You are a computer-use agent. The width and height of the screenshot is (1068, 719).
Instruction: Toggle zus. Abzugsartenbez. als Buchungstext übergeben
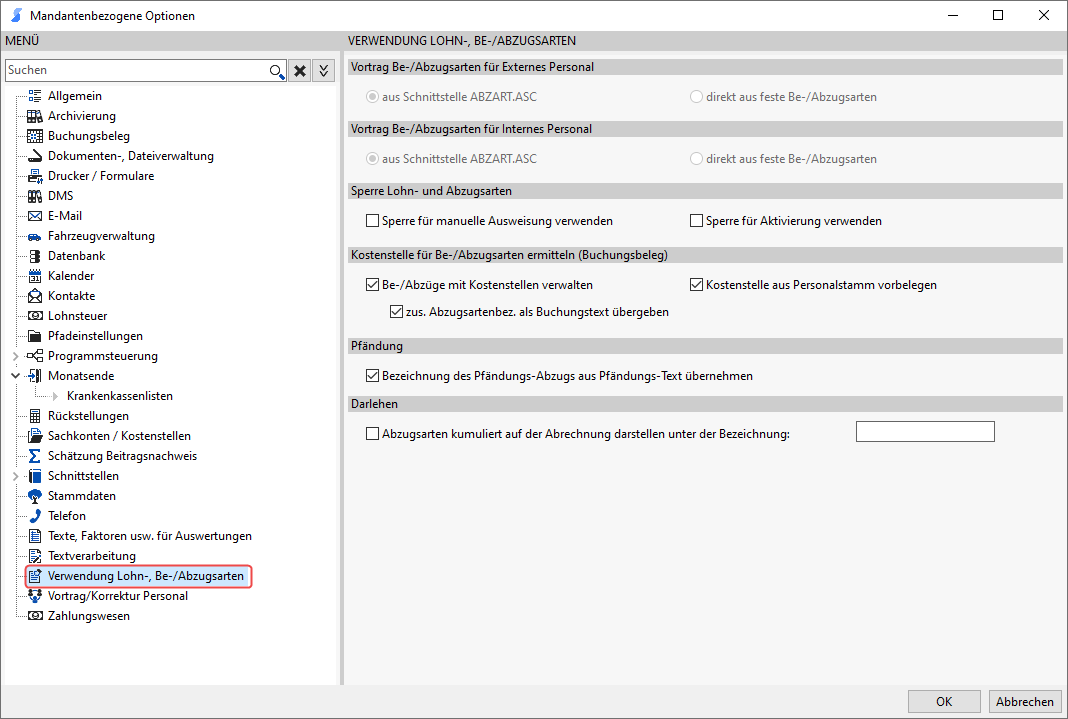click(x=396, y=312)
